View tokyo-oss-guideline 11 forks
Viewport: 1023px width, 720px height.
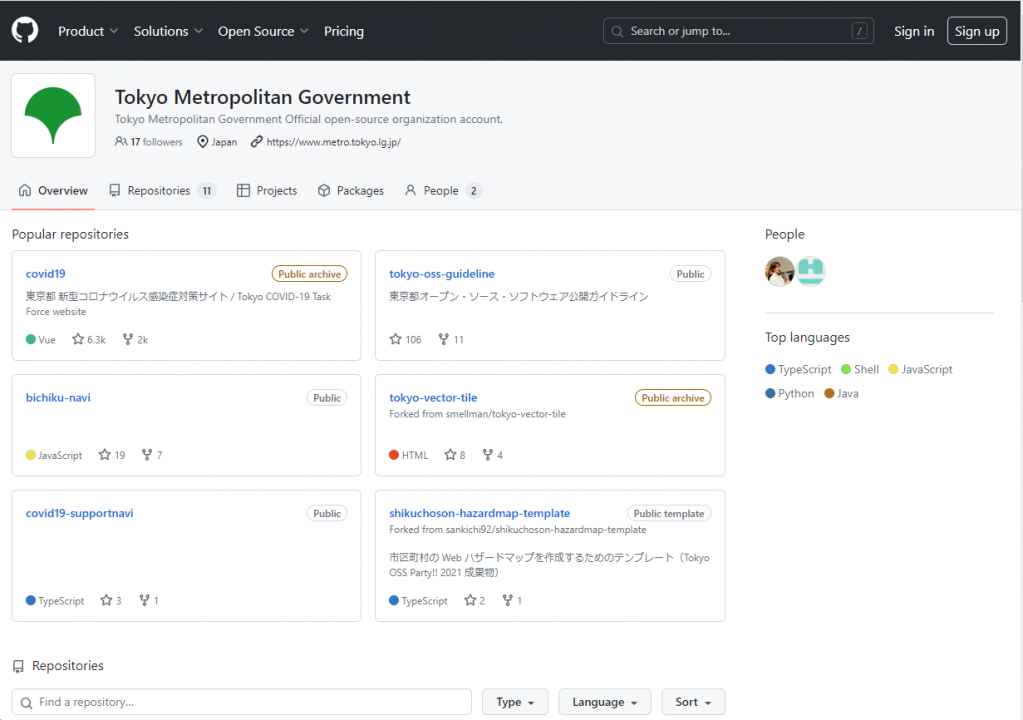(x=451, y=339)
